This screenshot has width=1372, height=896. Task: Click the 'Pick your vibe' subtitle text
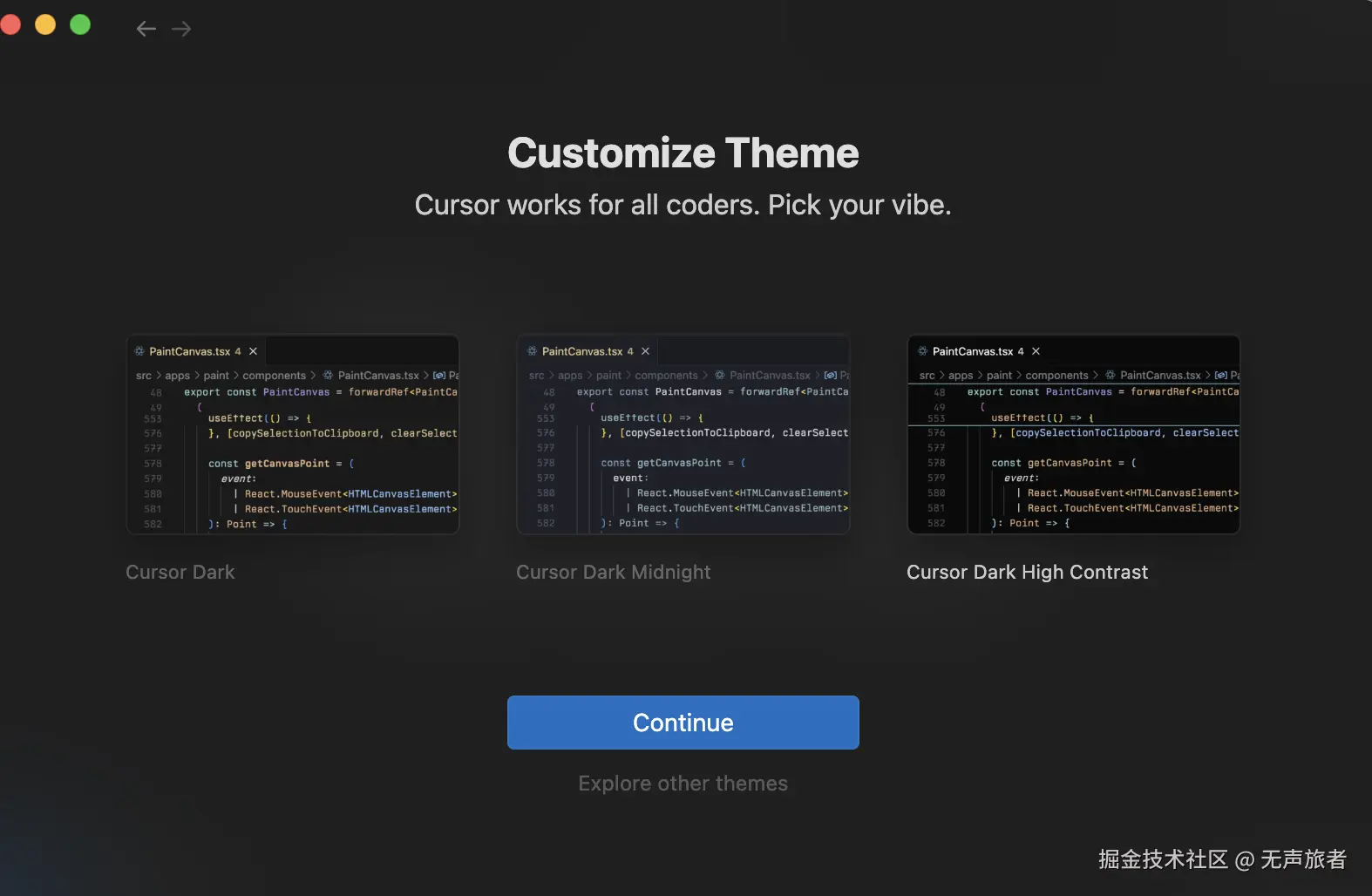(x=859, y=205)
